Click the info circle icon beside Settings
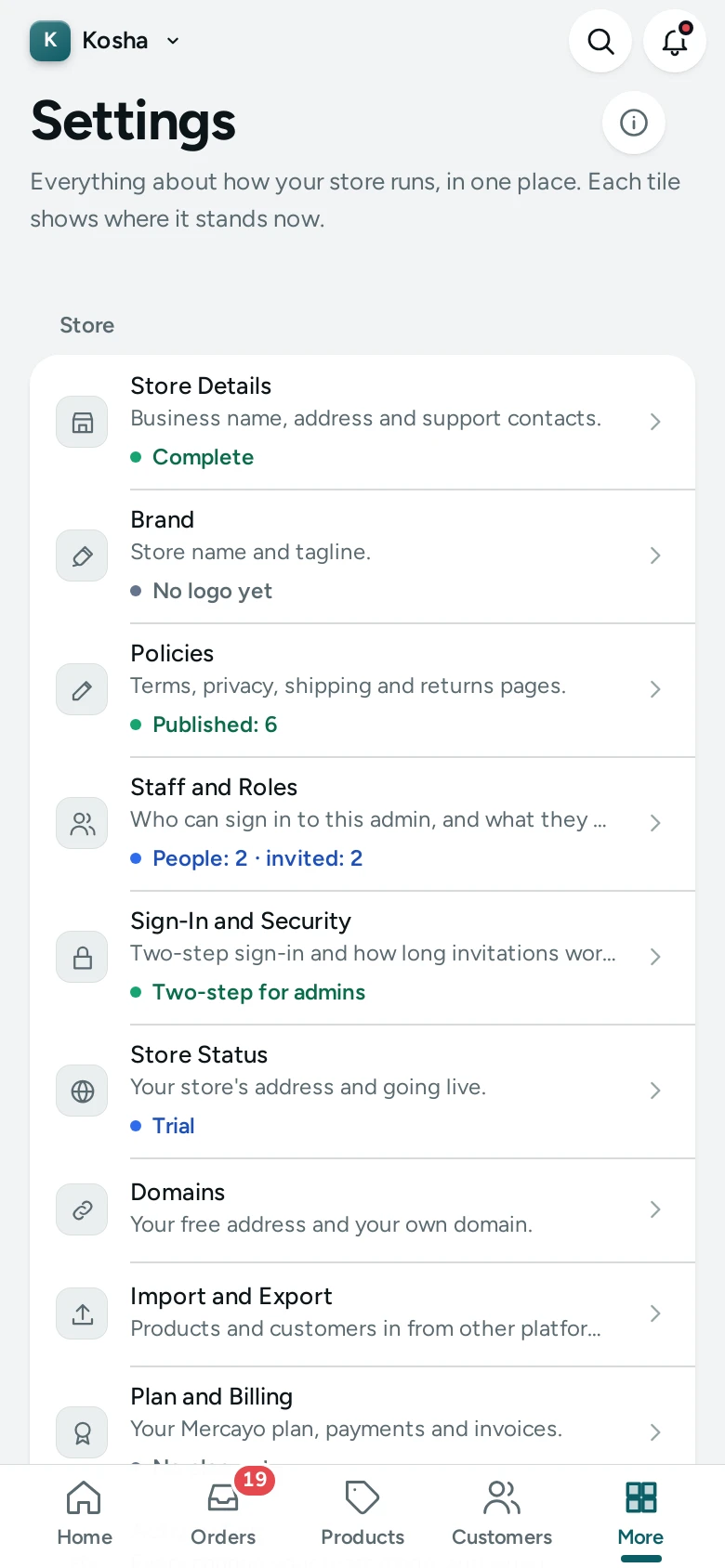The height and width of the screenshot is (1568, 725). pyautogui.click(x=634, y=123)
